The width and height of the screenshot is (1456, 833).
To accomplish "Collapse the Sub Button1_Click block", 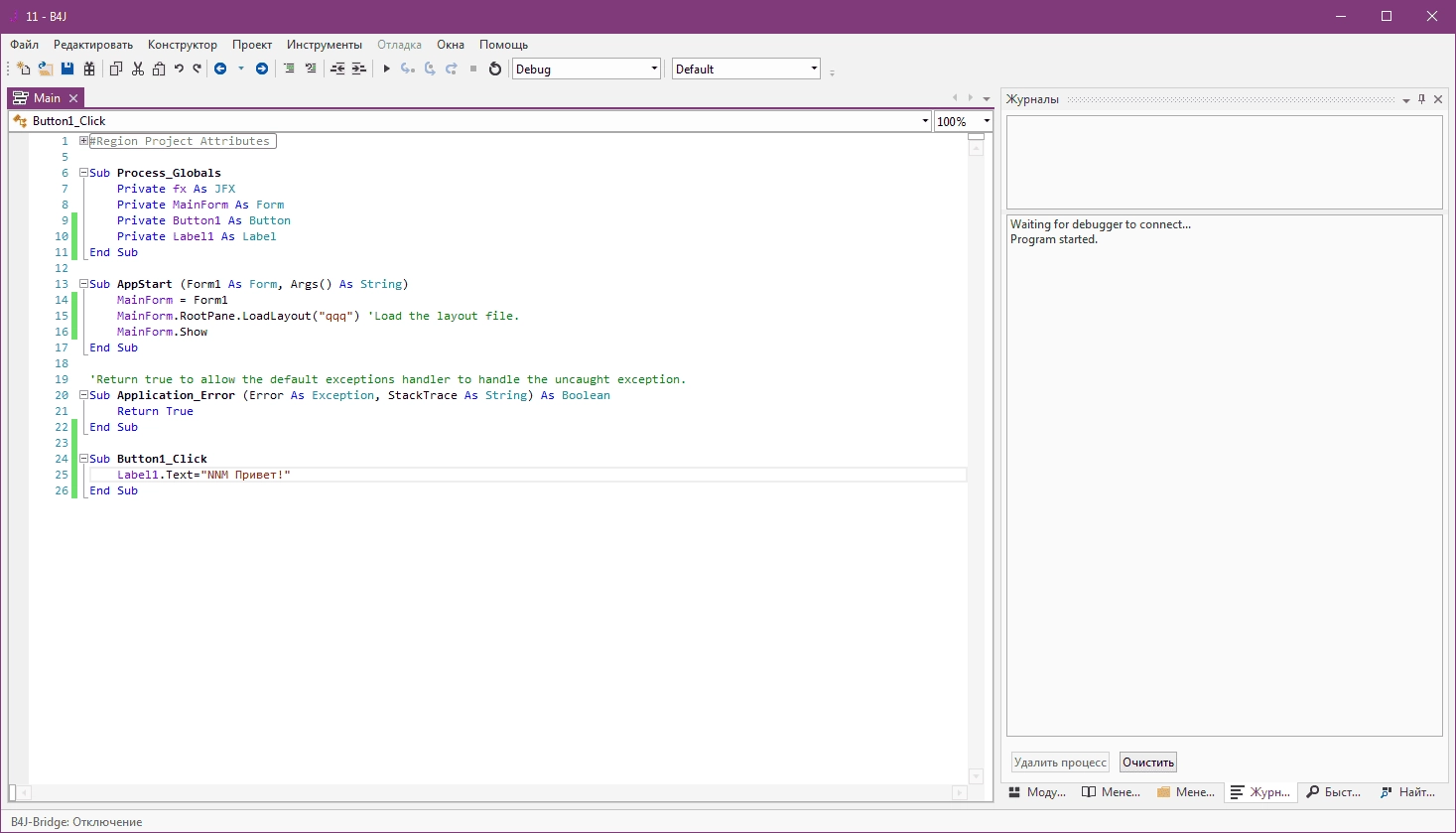I will pos(84,459).
